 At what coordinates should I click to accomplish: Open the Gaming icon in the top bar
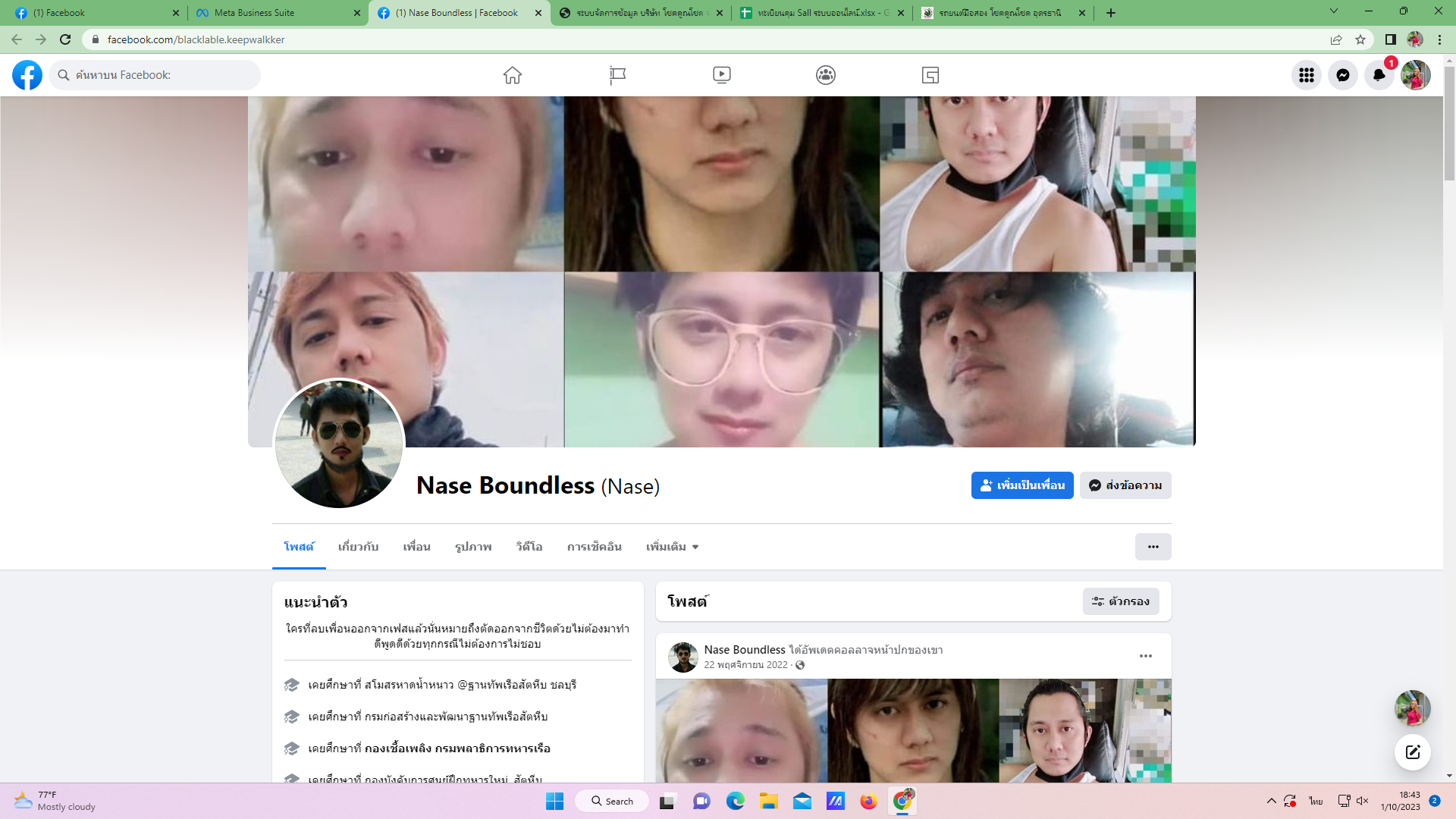[930, 75]
